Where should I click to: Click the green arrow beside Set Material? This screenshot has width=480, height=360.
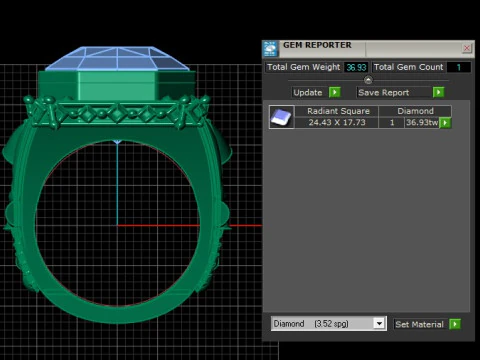(x=455, y=324)
